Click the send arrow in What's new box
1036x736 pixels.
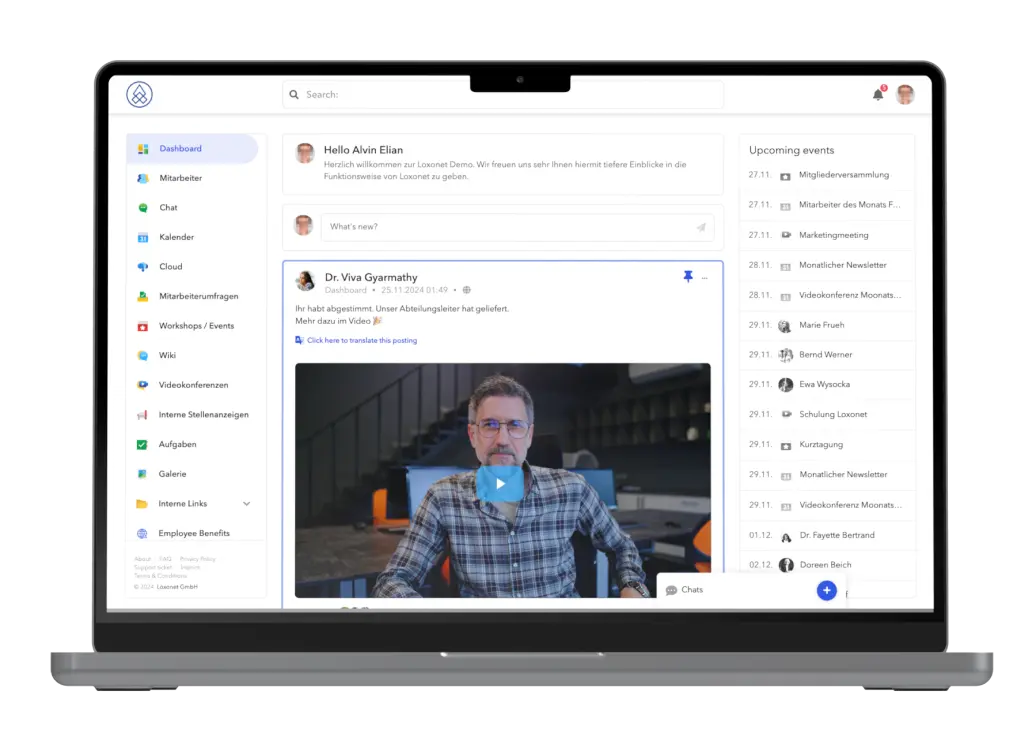[x=701, y=227]
